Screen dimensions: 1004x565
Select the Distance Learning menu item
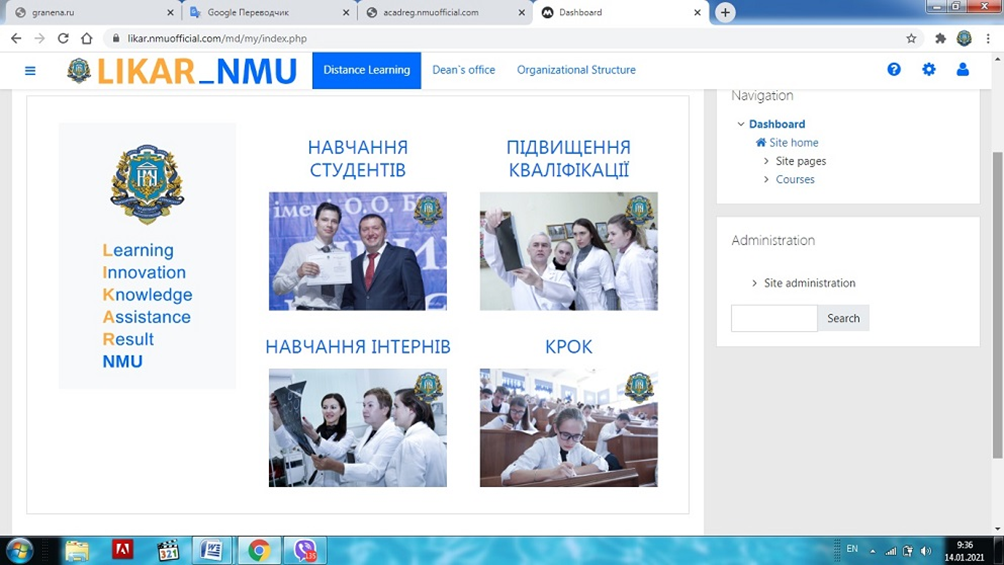point(366,70)
